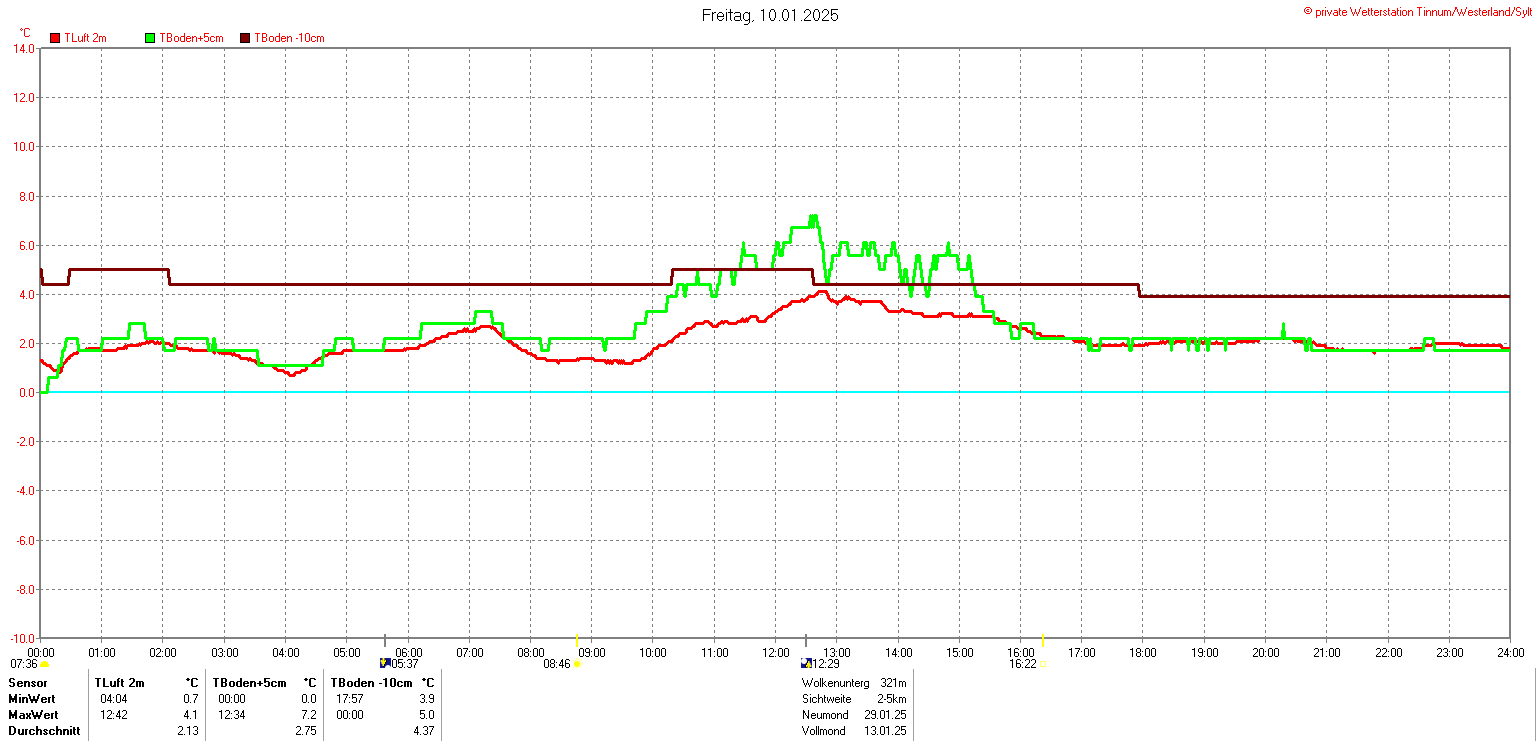Click the gray tick marker above 12:29
The width and height of the screenshot is (1536, 741).
pyautogui.click(x=806, y=640)
